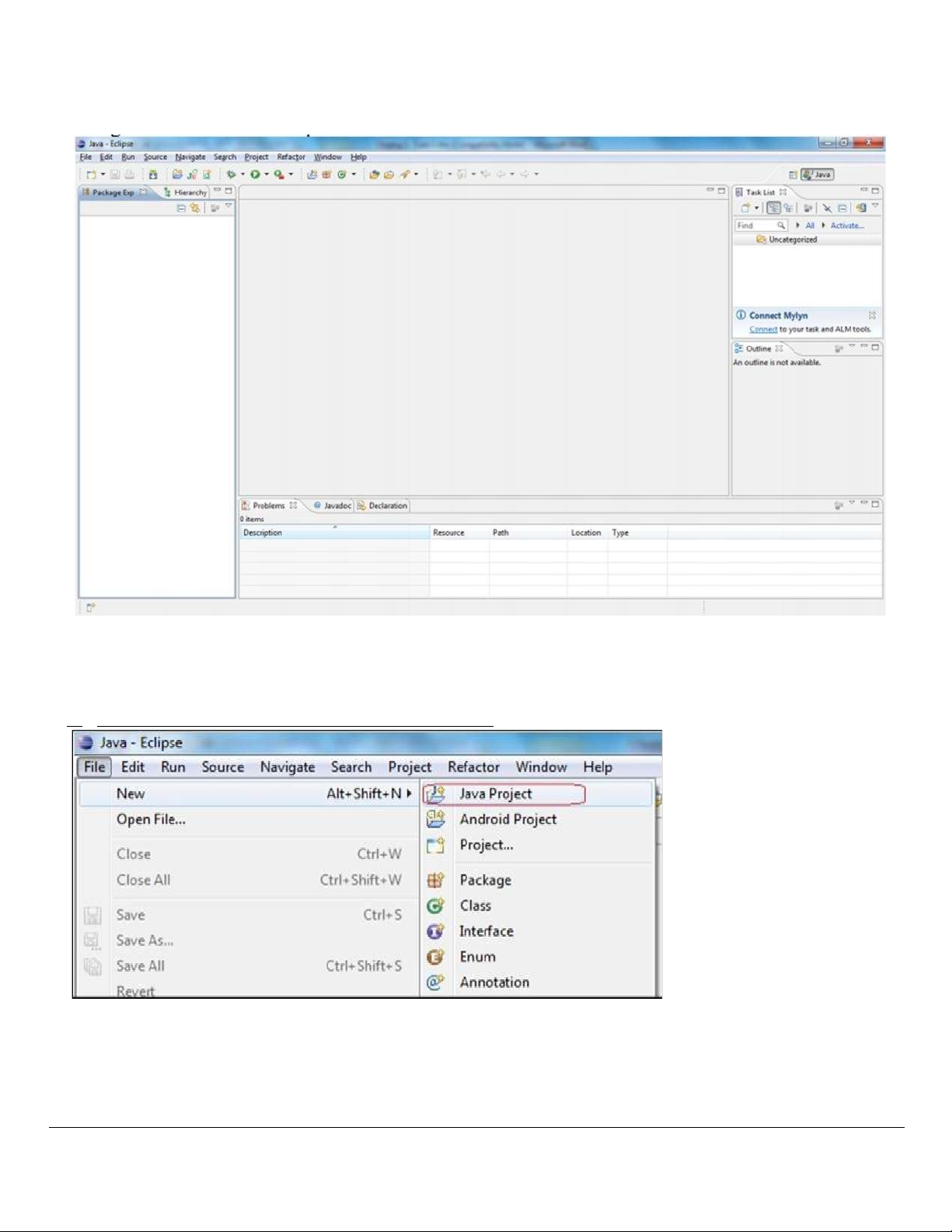952x1232 pixels.
Task: Click the Enum icon in the New submenu
Action: click(435, 957)
